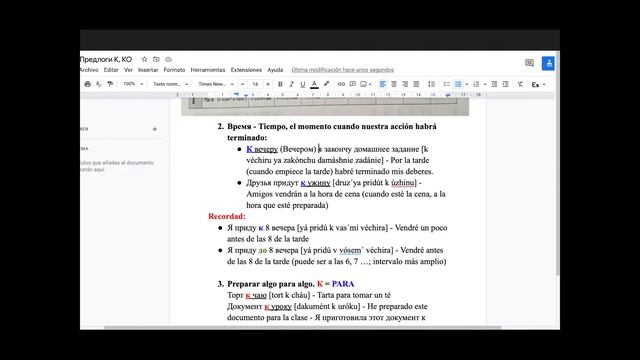This screenshot has height=360, width=640.
Task: Add a summary with the plus icon
Action: click(x=155, y=129)
